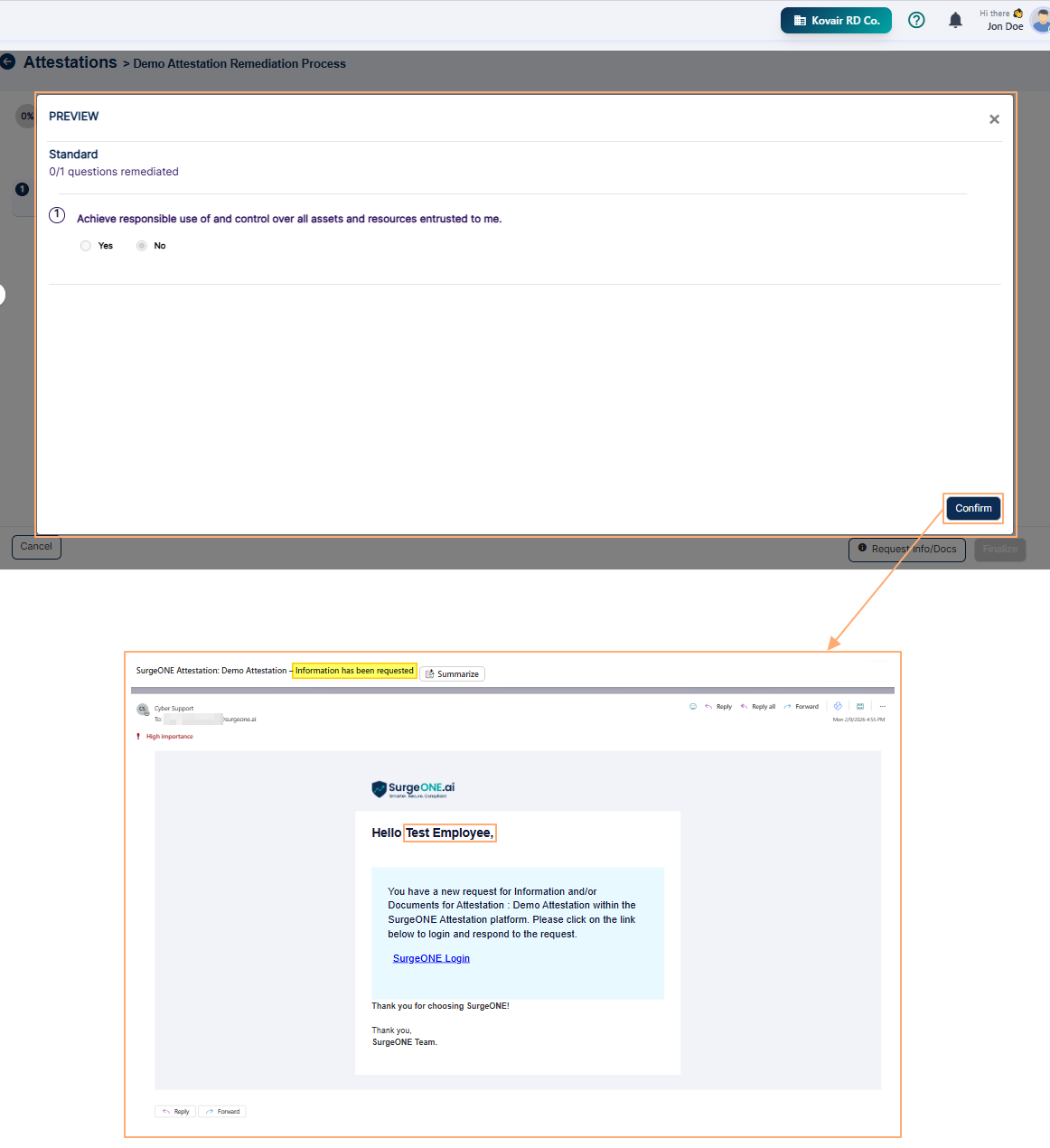The image size is (1050, 1148).
Task: Click the emoji reaction icon in the email header
Action: (x=692, y=706)
